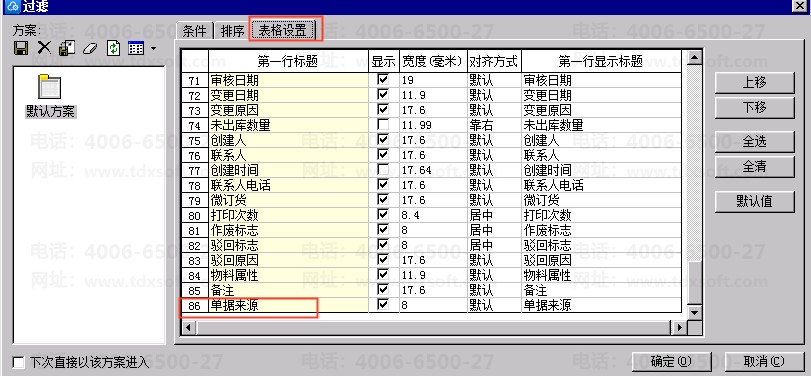Click the width cell 17.64 for 创建时间
Viewport: 811px width, 376px height.
click(433, 170)
